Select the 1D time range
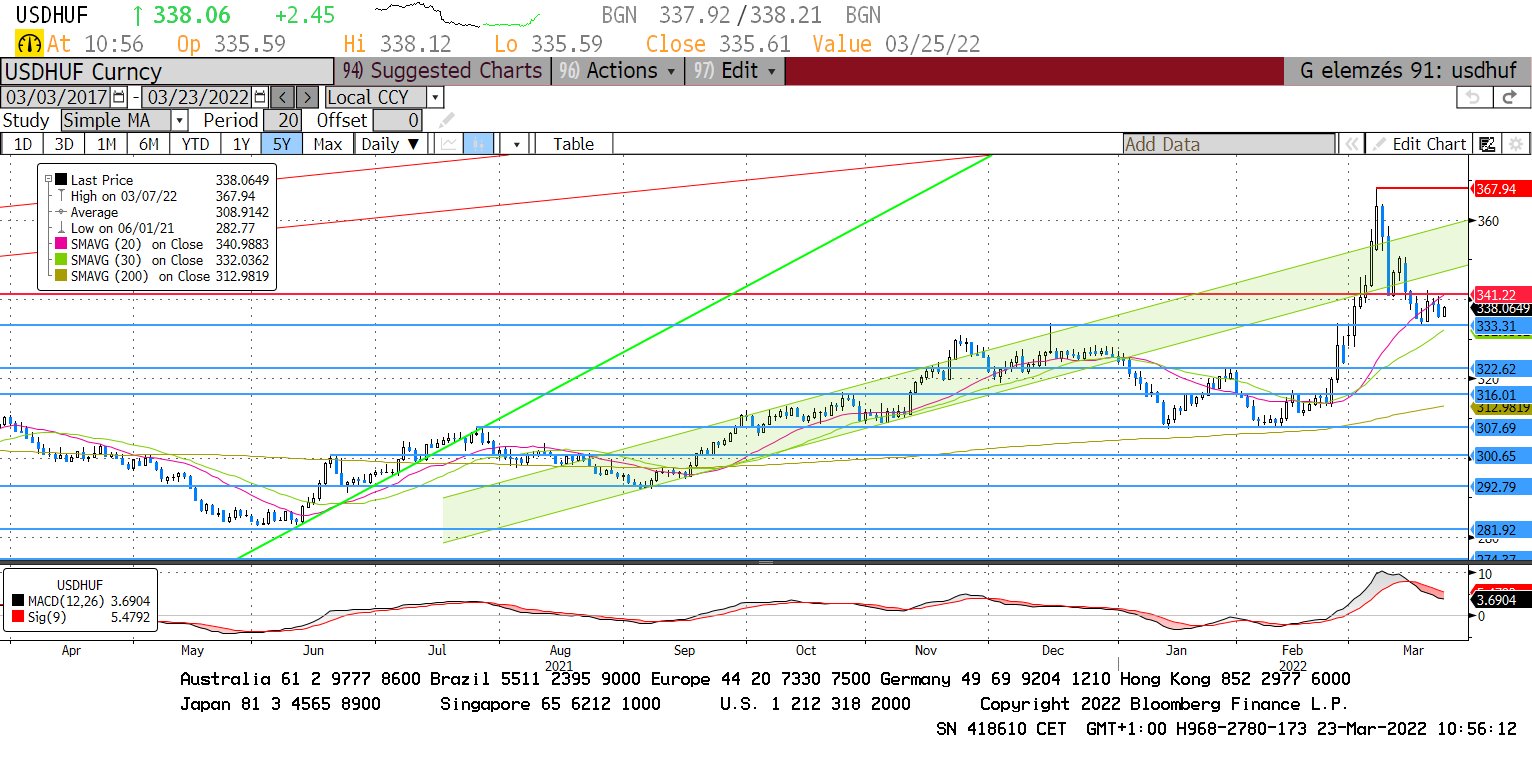The height and width of the screenshot is (758, 1532). point(21,144)
